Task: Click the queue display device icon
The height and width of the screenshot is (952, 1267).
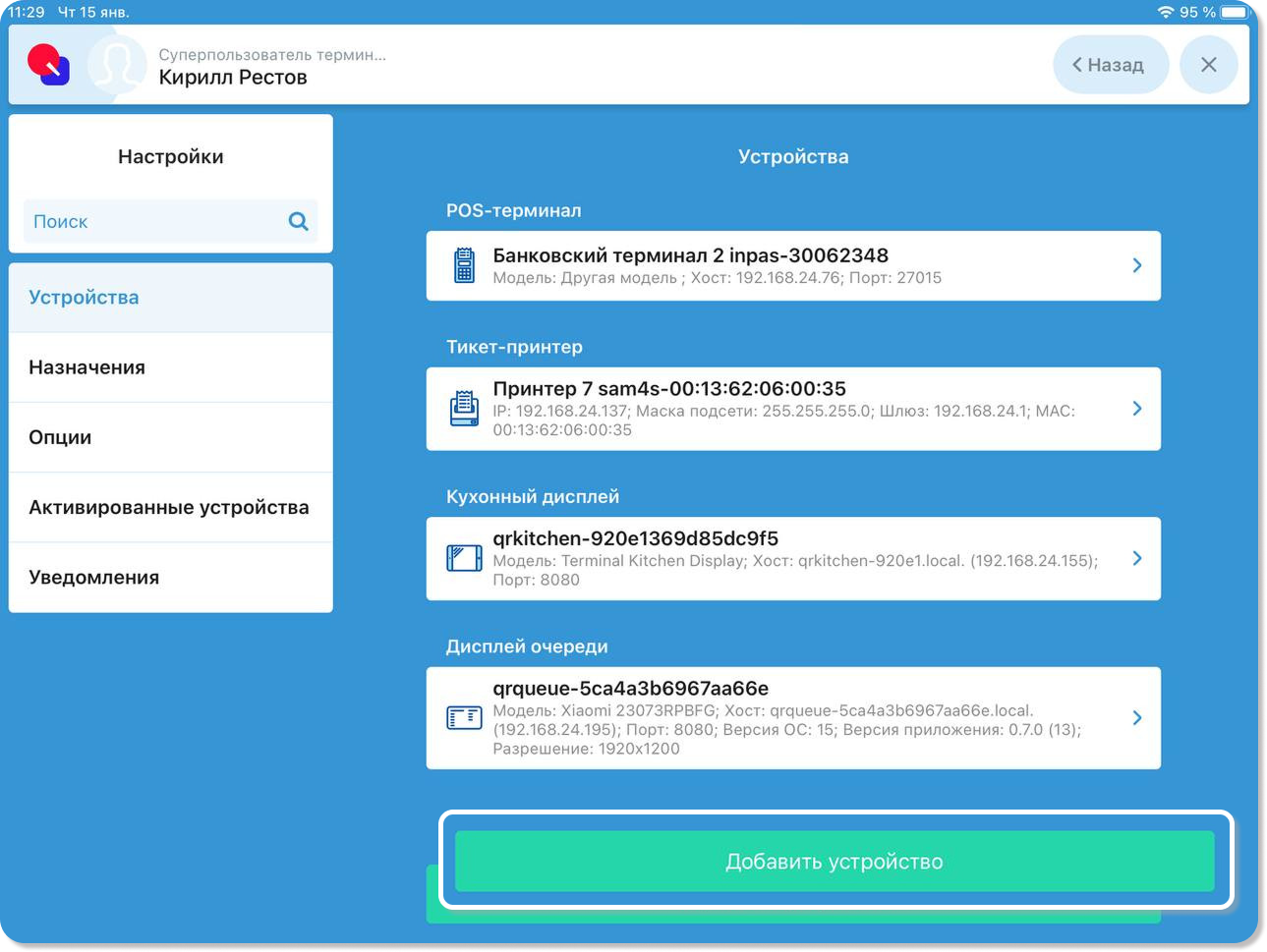Action: 464,717
